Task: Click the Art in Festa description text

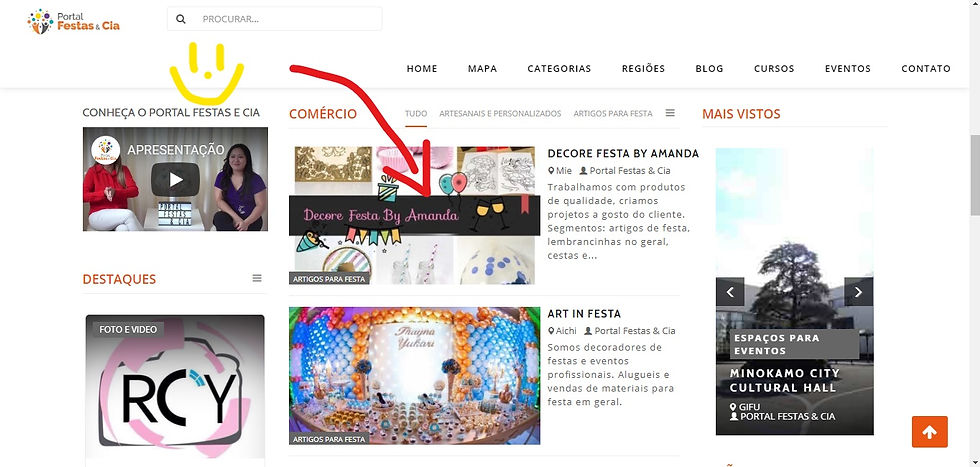Action: pos(611,374)
